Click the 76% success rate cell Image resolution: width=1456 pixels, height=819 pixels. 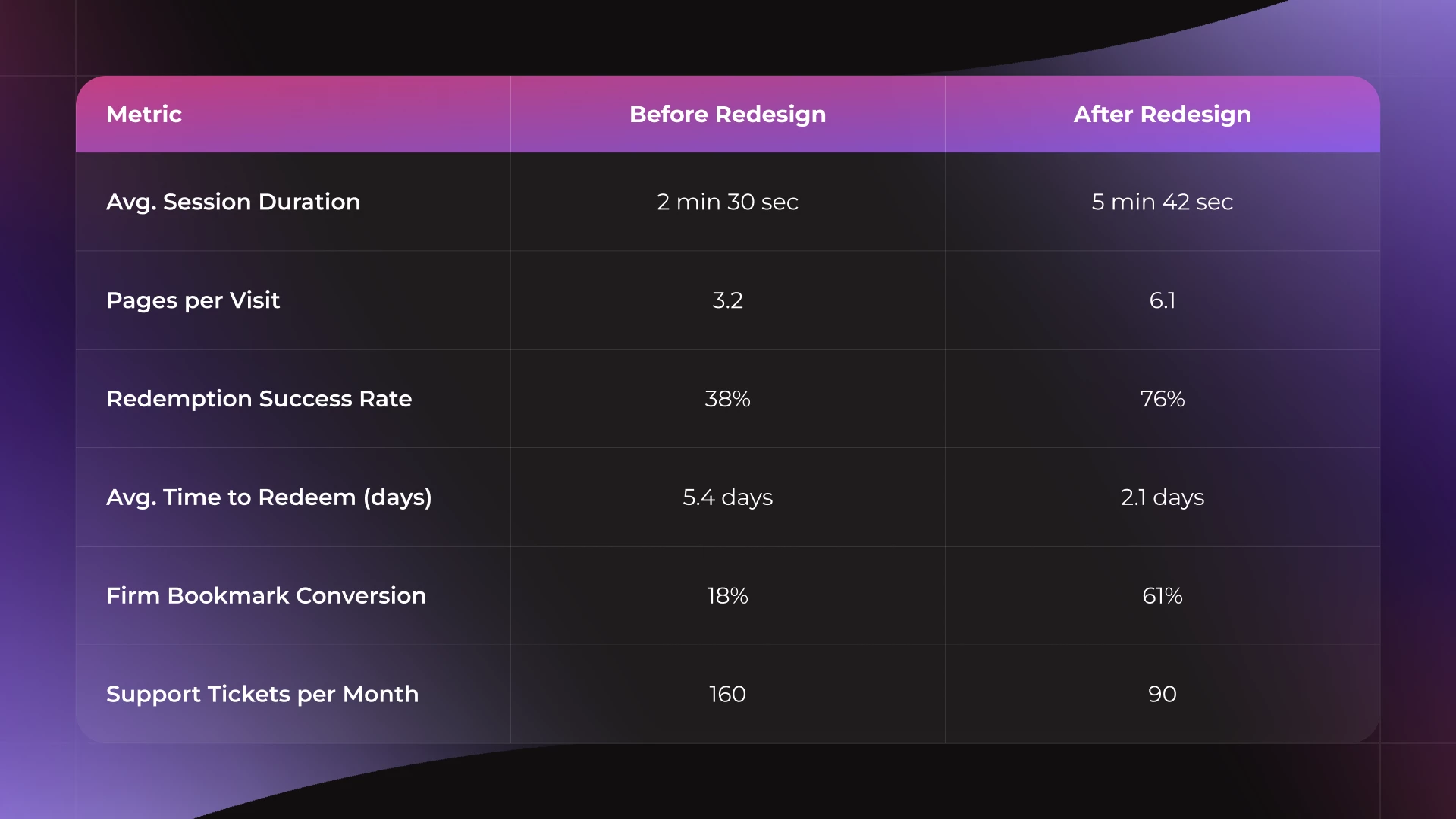click(x=1162, y=399)
